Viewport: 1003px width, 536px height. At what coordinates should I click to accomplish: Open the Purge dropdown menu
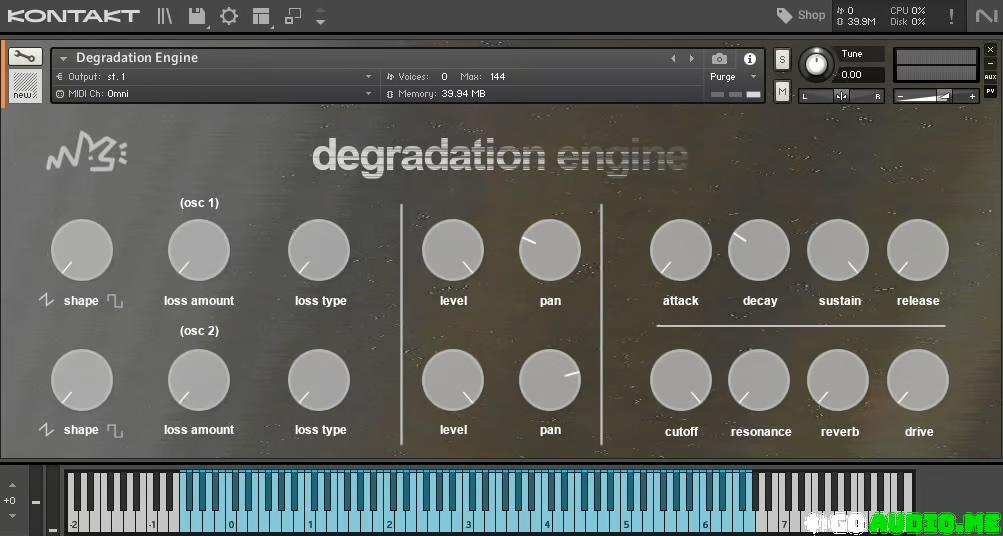point(734,77)
